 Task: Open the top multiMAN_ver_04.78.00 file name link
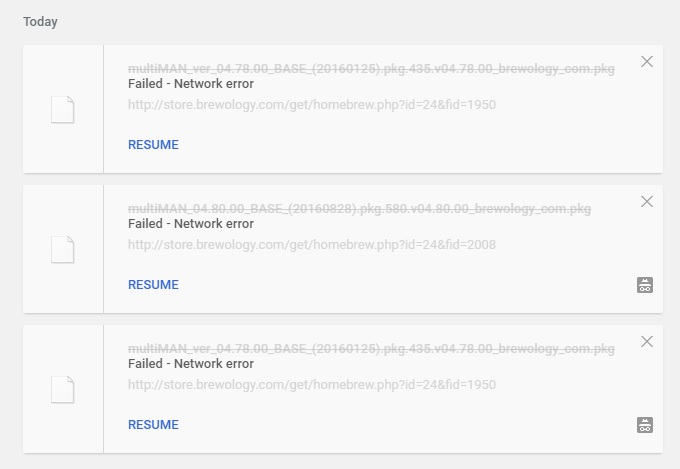click(371, 69)
